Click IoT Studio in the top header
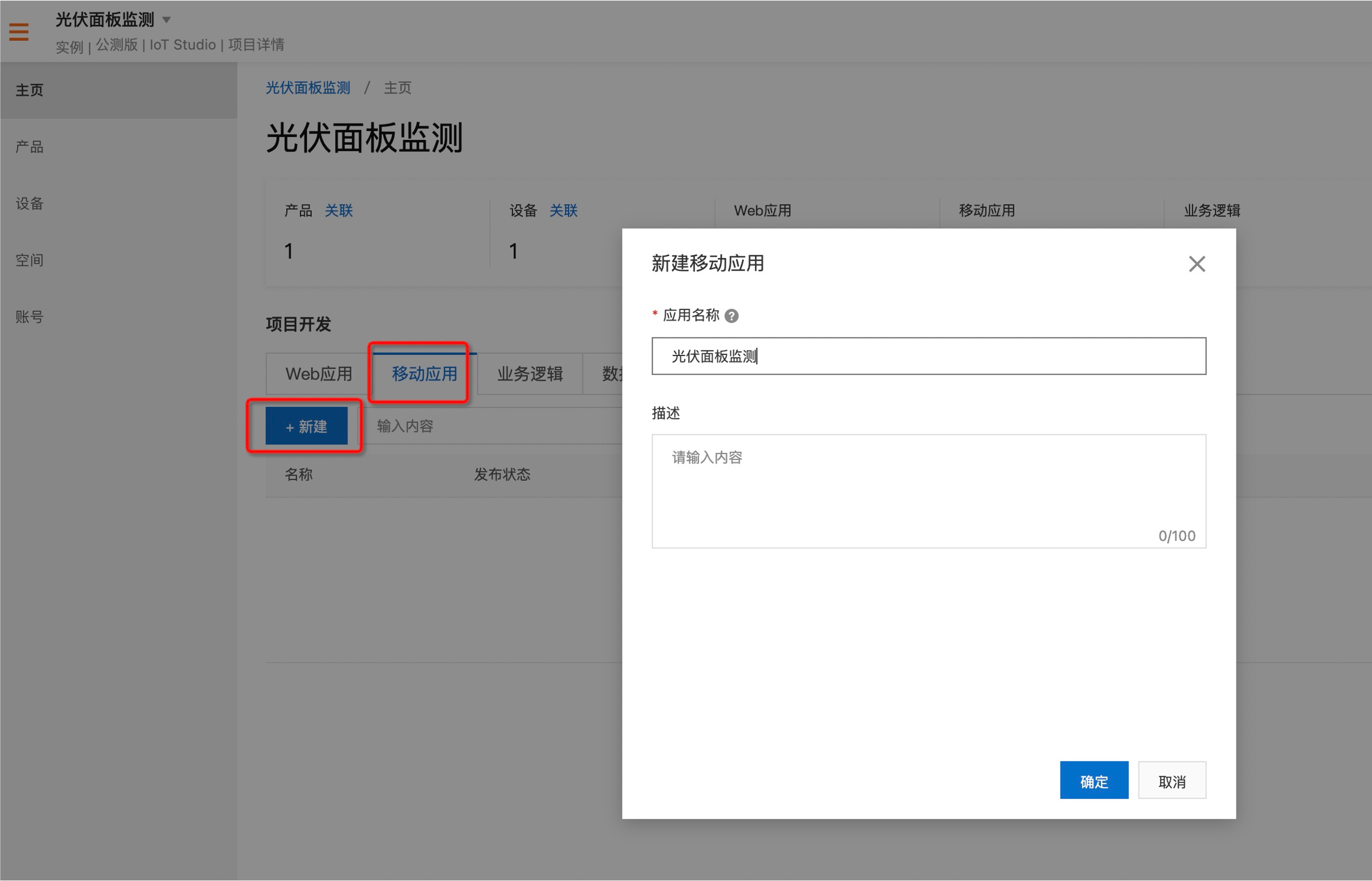Viewport: 1372px width, 881px height. coord(183,45)
